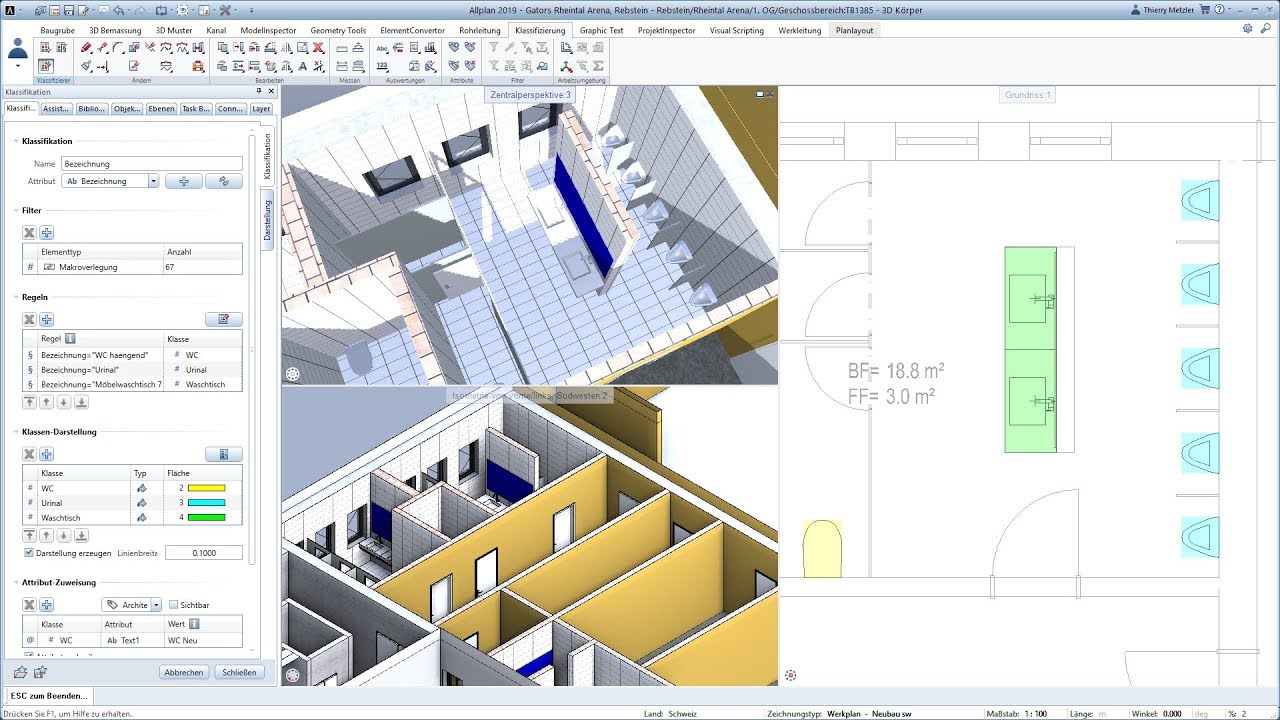This screenshot has width=1280, height=720.
Task: Open the Ebenen palette tab
Action: coord(161,108)
